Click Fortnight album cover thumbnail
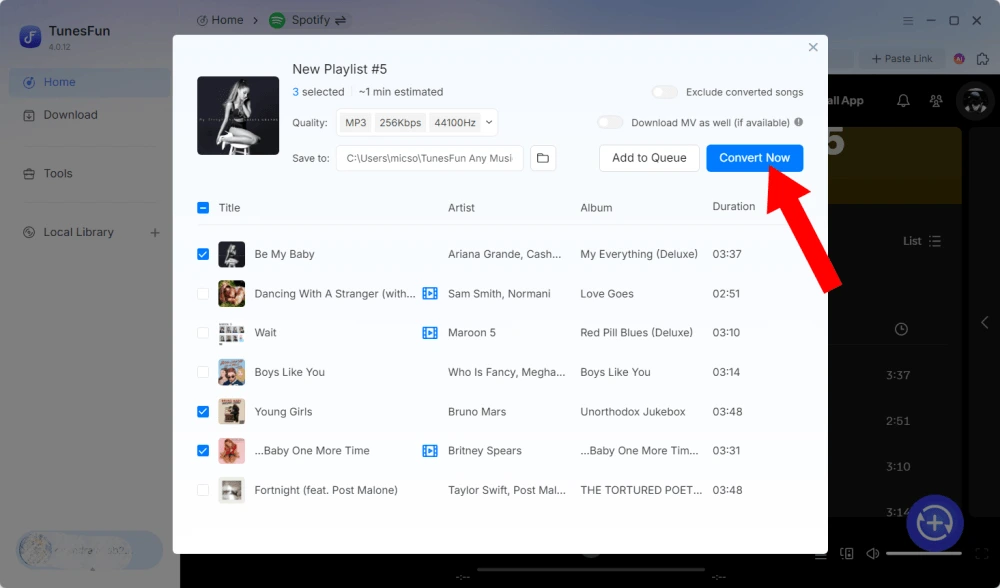The width and height of the screenshot is (1000, 588). [232, 490]
